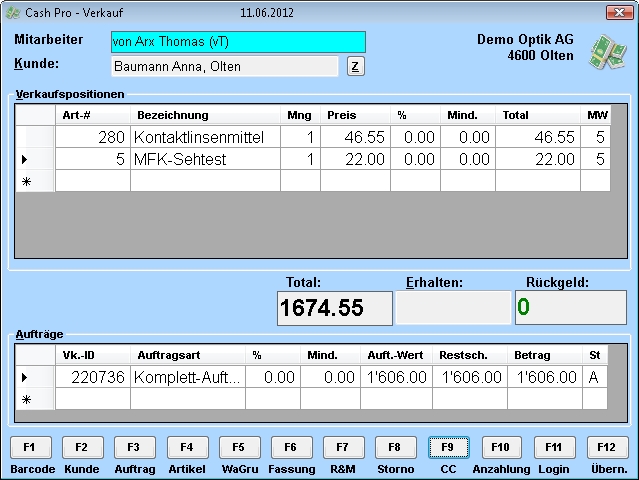Click the Bezeichnung column header
639x480 pixels.
click(x=205, y=115)
